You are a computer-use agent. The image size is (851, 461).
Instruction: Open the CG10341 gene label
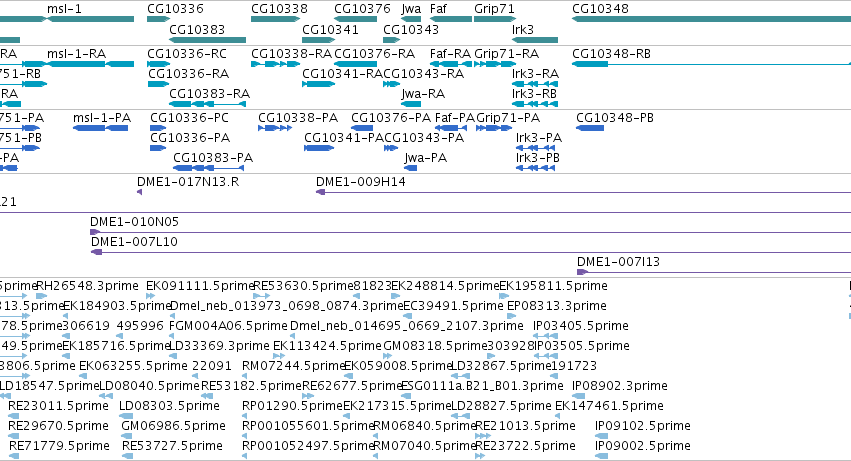(x=330, y=29)
